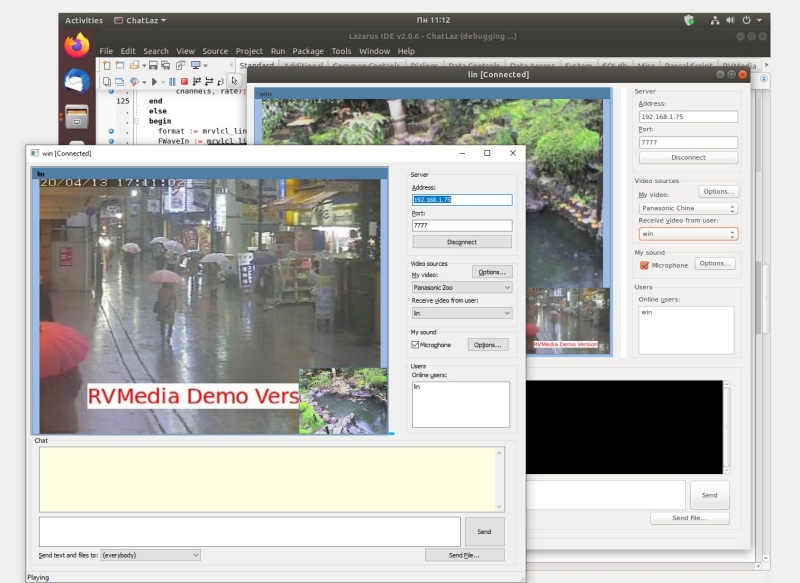Open the Panasonic China video dropdown

pyautogui.click(x=687, y=209)
